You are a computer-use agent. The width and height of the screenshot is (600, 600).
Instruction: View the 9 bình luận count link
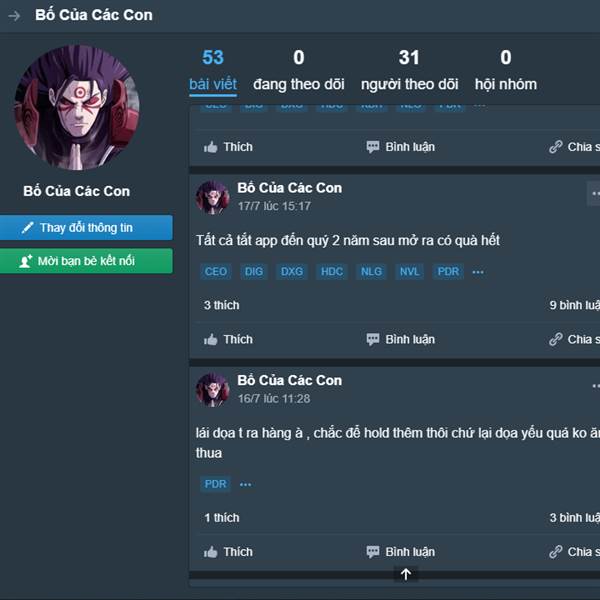pyautogui.click(x=574, y=305)
